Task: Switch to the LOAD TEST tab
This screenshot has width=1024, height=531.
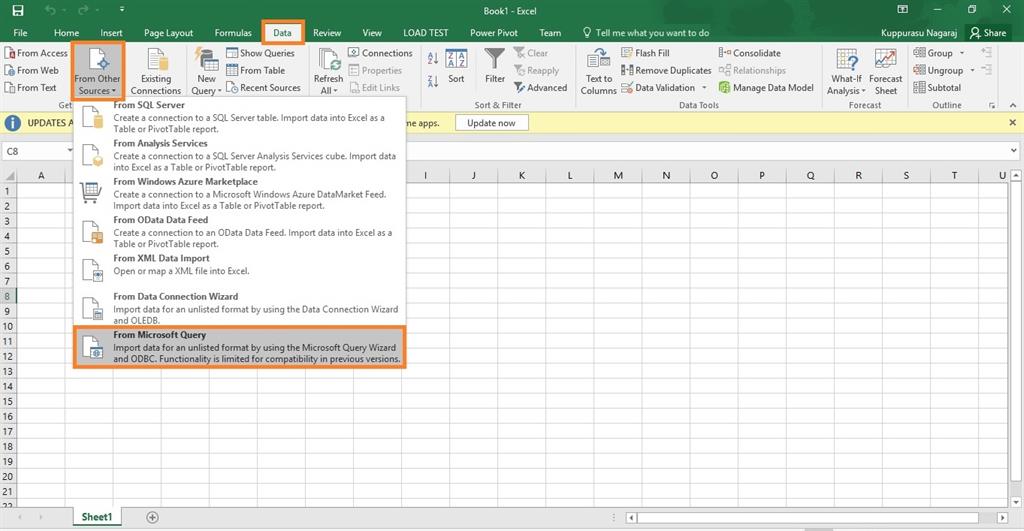Action: click(x=426, y=33)
